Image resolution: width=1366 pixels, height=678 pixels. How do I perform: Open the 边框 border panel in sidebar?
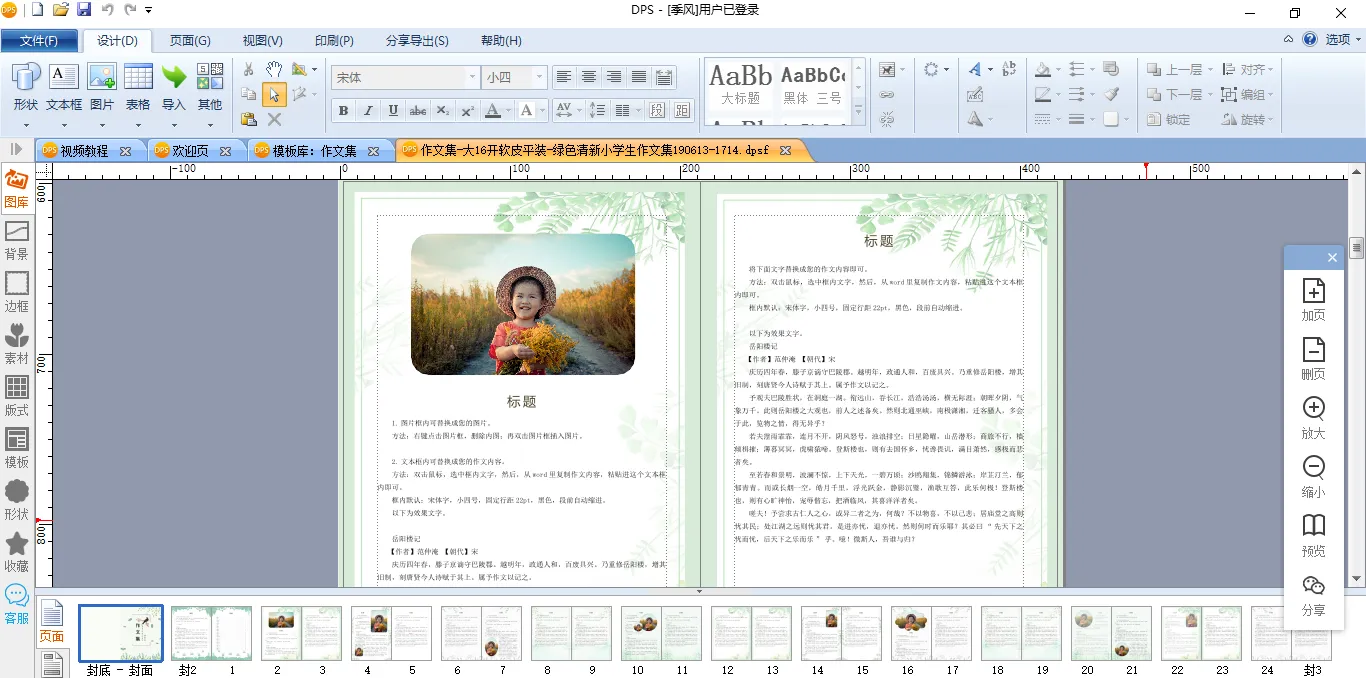pos(17,290)
